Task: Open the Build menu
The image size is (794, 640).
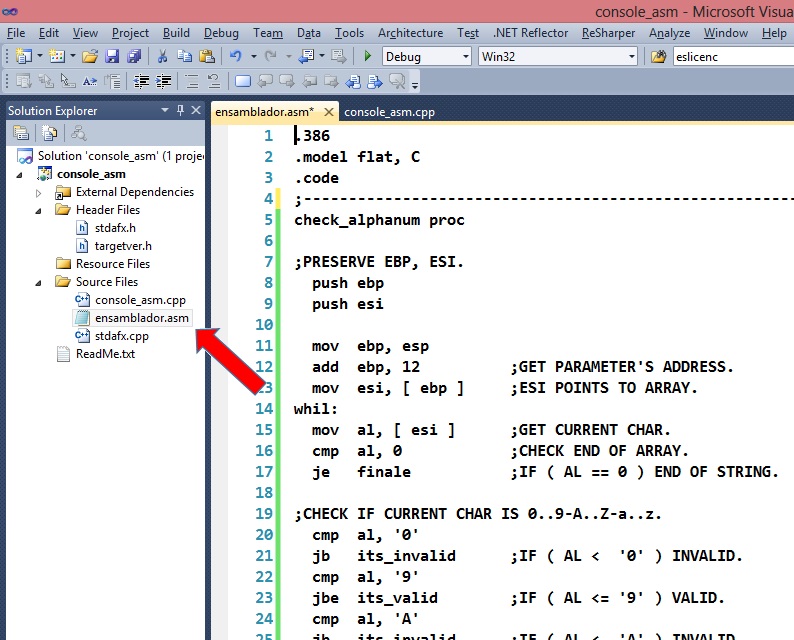Action: click(176, 33)
